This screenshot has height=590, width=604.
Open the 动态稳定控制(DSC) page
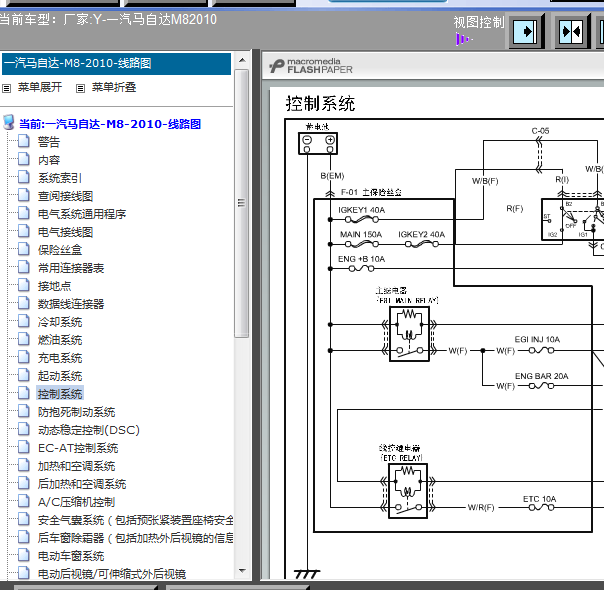coord(89,430)
